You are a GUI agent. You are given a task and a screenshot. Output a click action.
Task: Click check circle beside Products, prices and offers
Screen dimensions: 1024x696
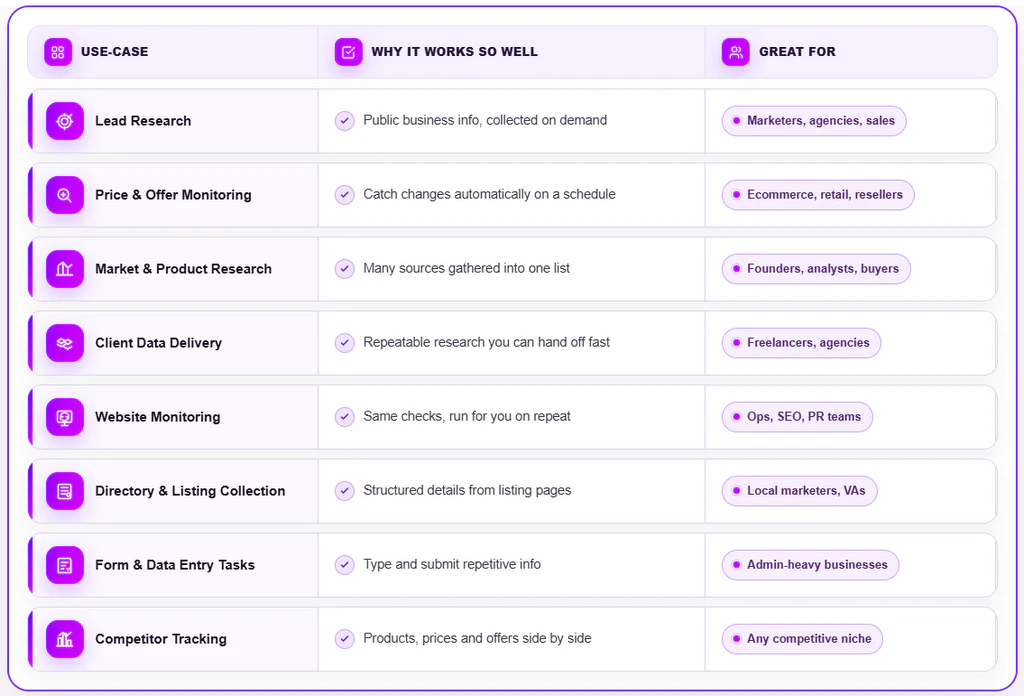[345, 639]
